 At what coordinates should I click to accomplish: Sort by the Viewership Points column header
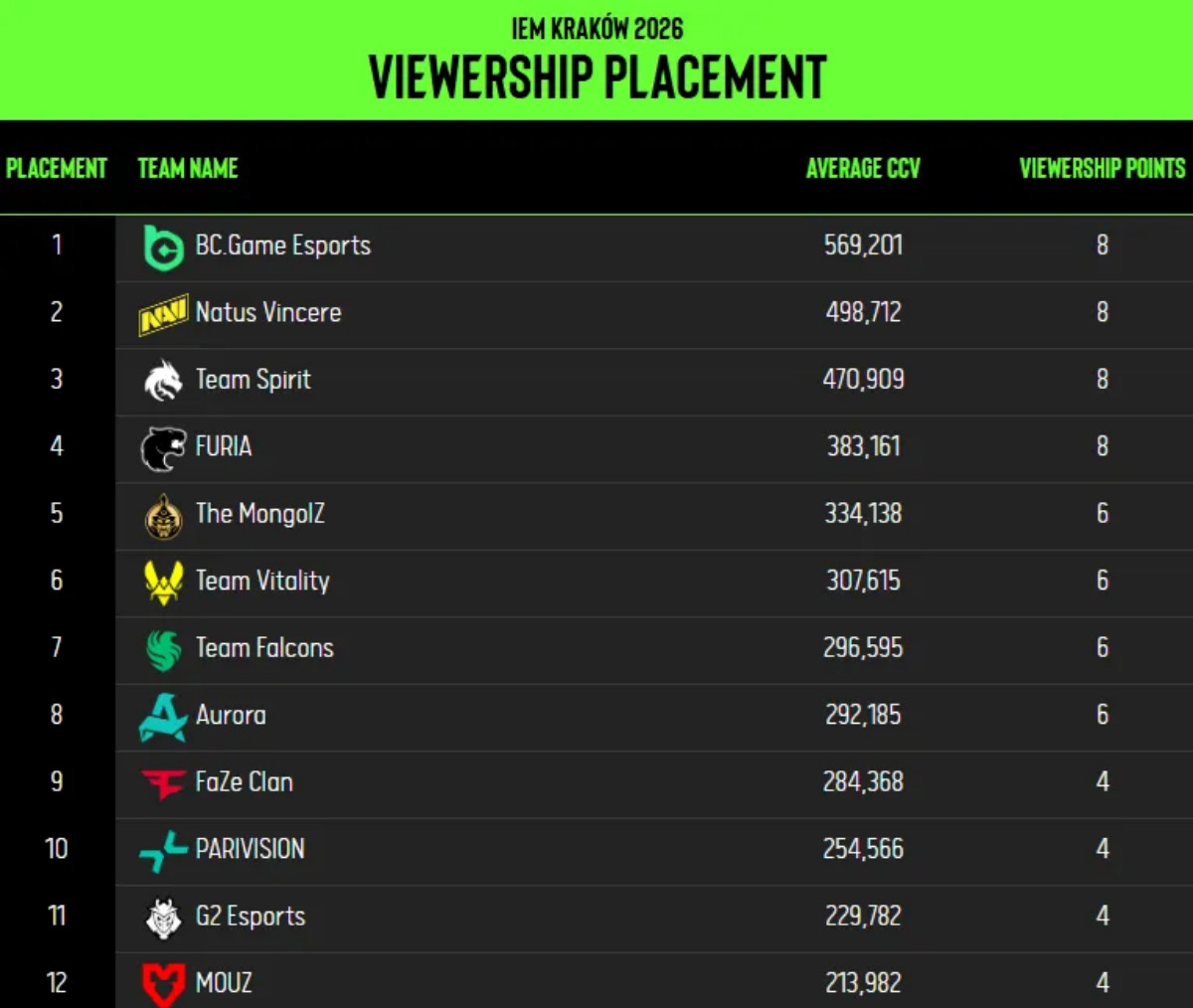(1102, 168)
